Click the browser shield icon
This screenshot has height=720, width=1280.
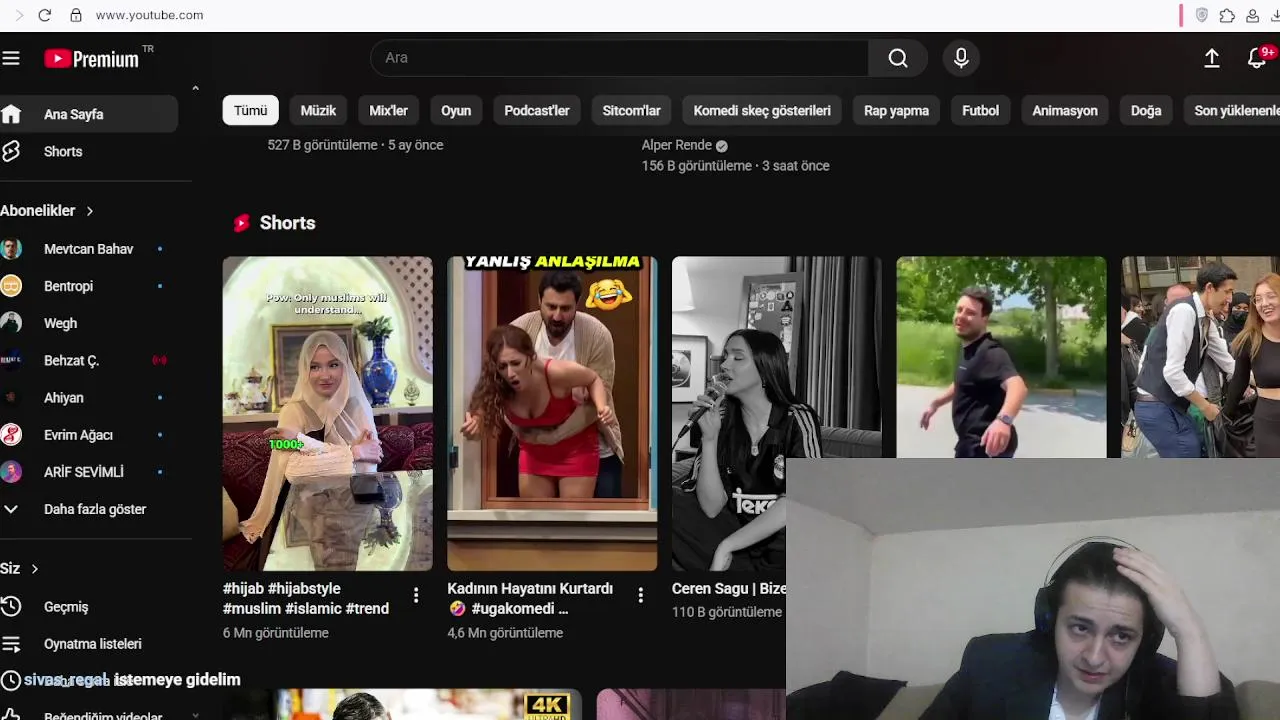point(1202,15)
